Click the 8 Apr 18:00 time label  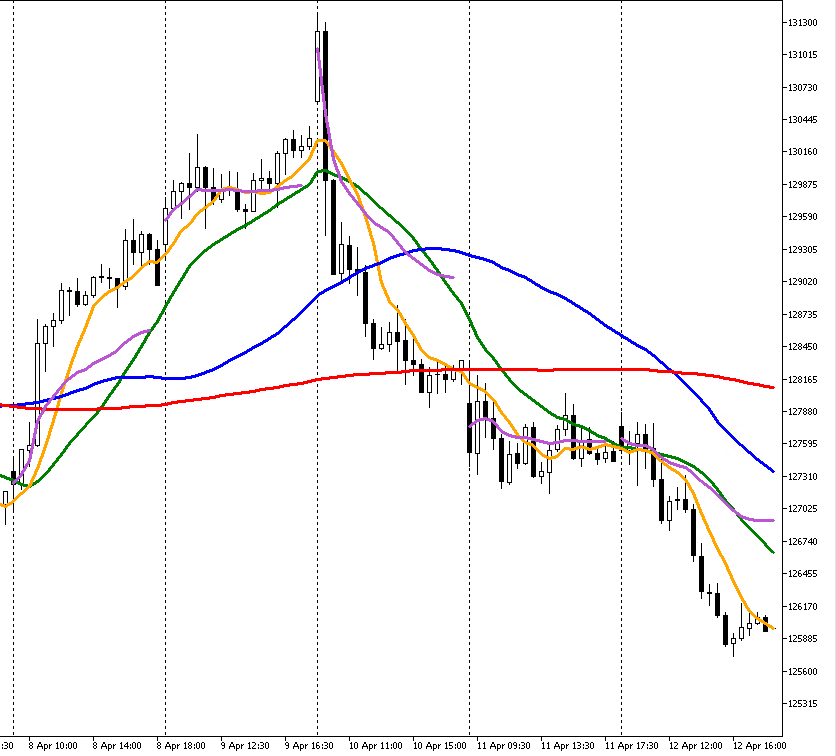tap(181, 745)
